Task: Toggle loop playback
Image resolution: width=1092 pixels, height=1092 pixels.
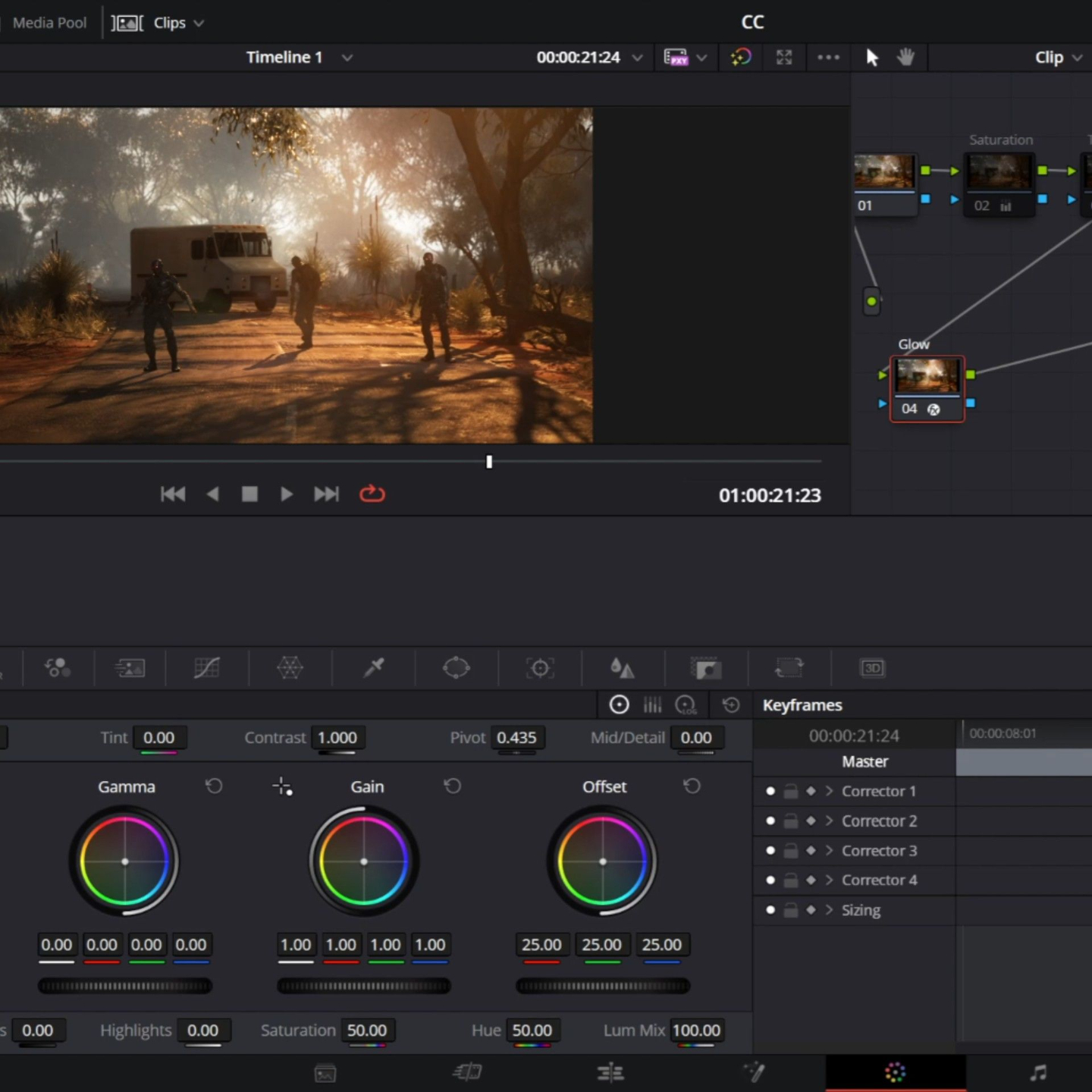Action: coord(372,494)
